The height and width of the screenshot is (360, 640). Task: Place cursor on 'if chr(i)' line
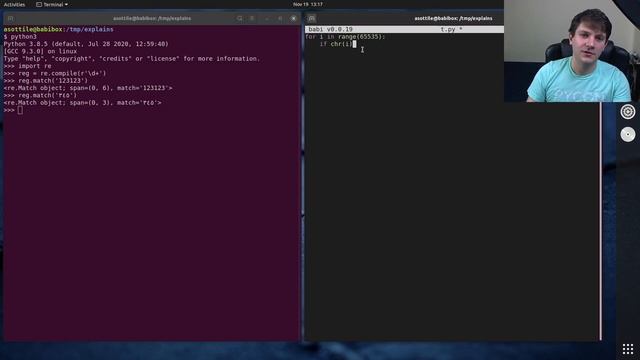coord(336,44)
